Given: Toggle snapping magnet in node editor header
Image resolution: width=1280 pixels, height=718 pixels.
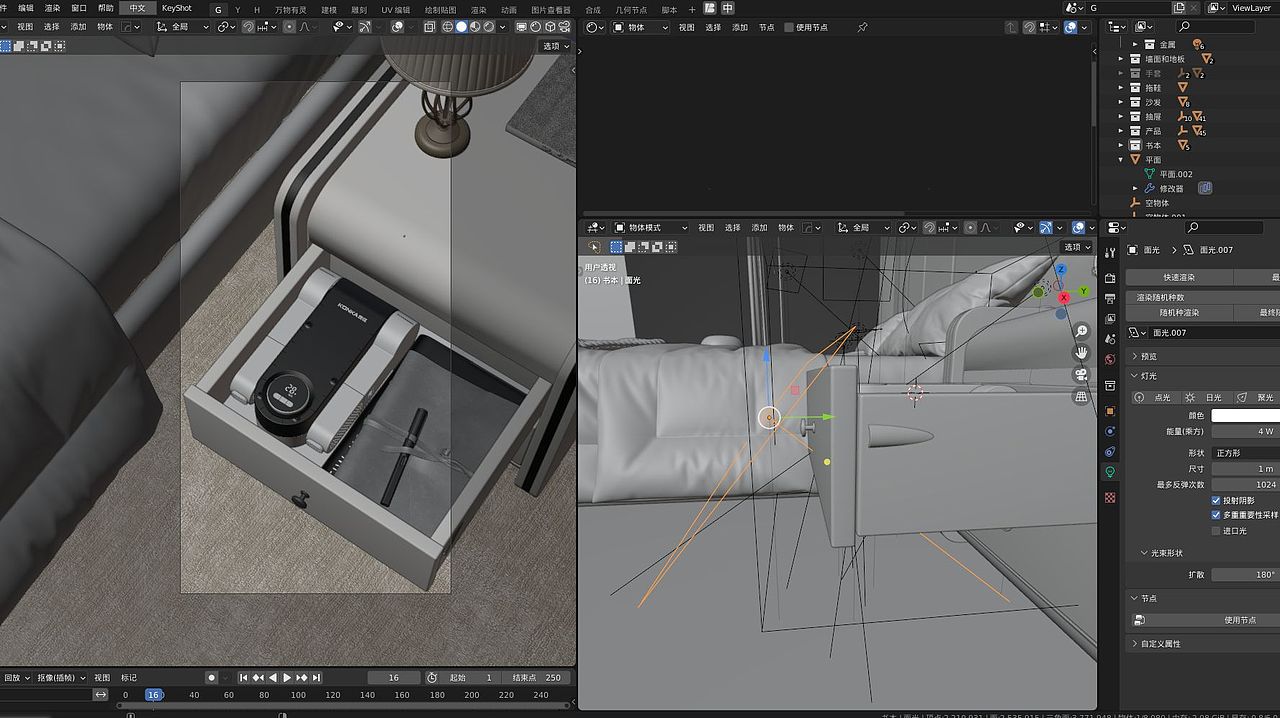Looking at the screenshot, I should (1030, 27).
